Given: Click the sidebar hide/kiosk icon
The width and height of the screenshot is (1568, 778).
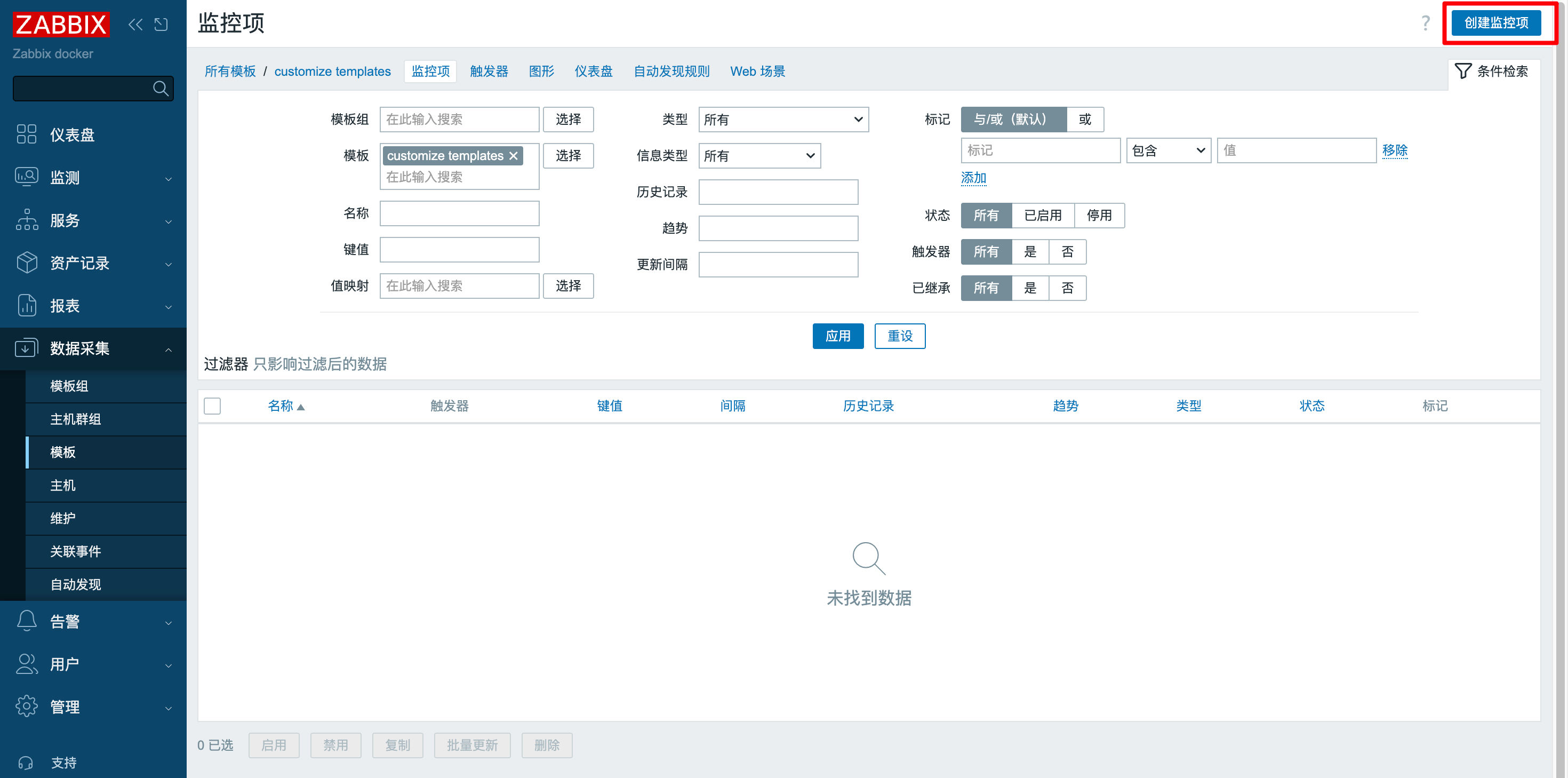Looking at the screenshot, I should click(161, 25).
